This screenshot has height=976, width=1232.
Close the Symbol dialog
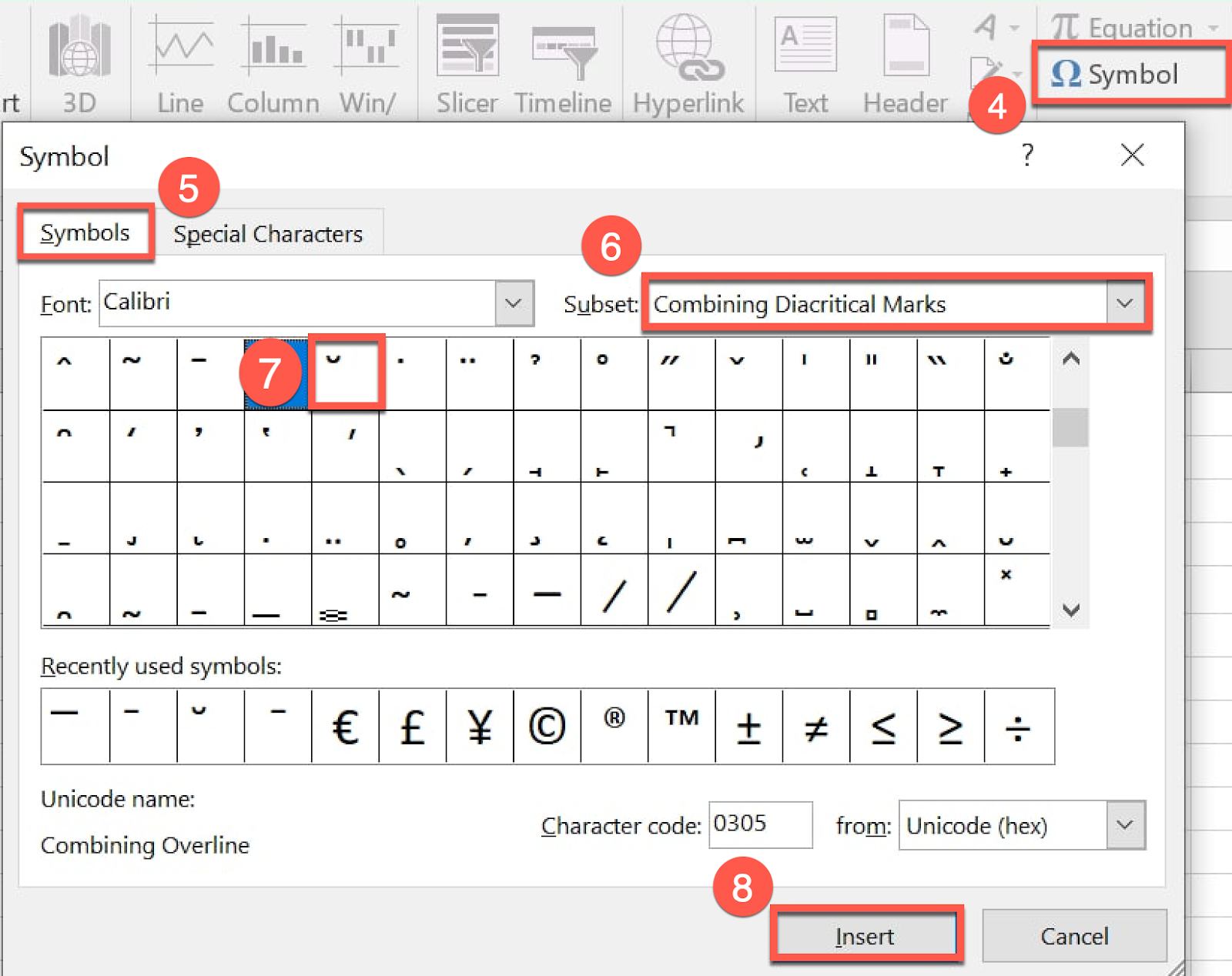pos(1132,155)
